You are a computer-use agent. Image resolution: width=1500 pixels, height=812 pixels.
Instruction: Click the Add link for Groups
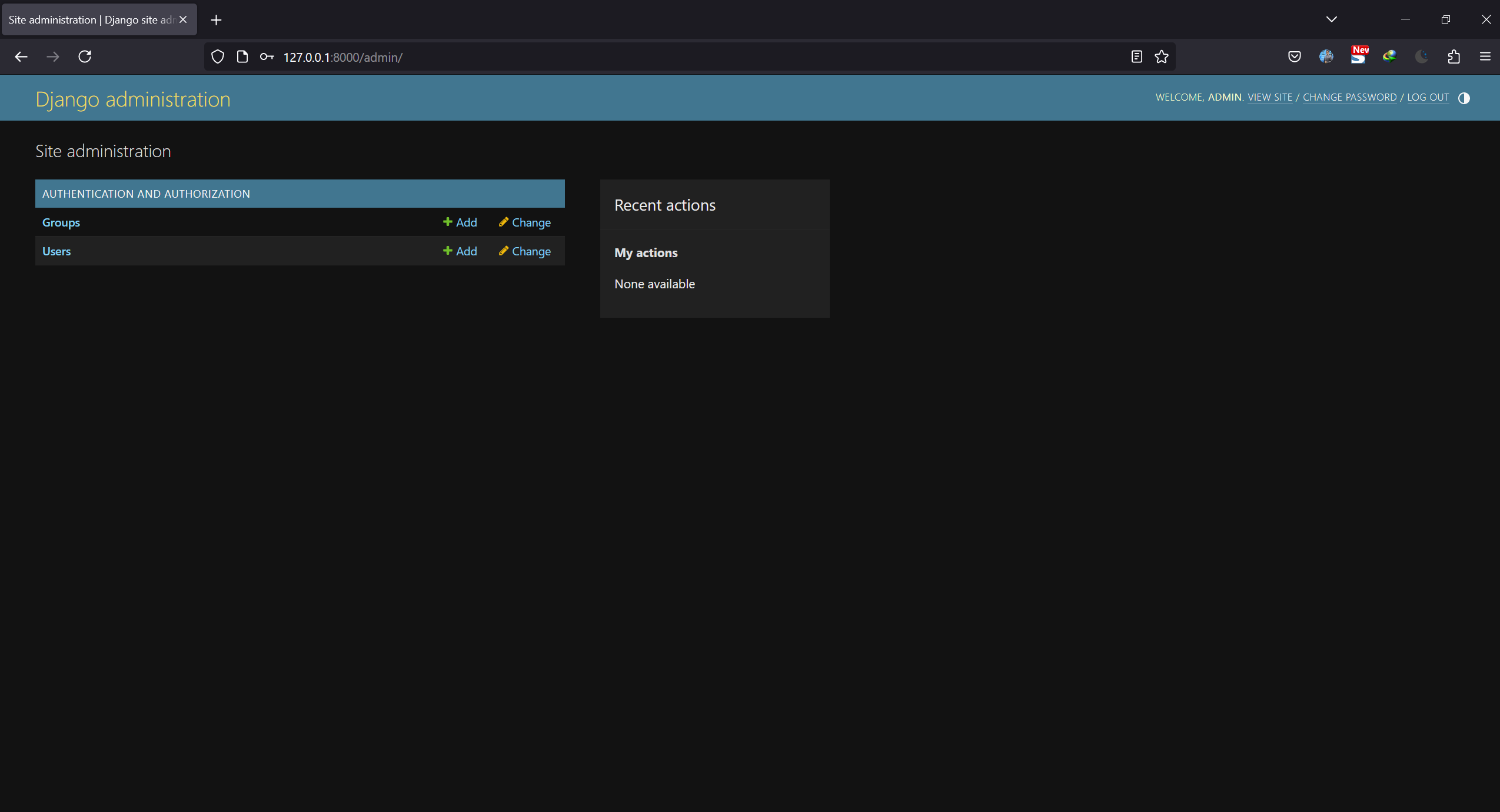(x=460, y=222)
